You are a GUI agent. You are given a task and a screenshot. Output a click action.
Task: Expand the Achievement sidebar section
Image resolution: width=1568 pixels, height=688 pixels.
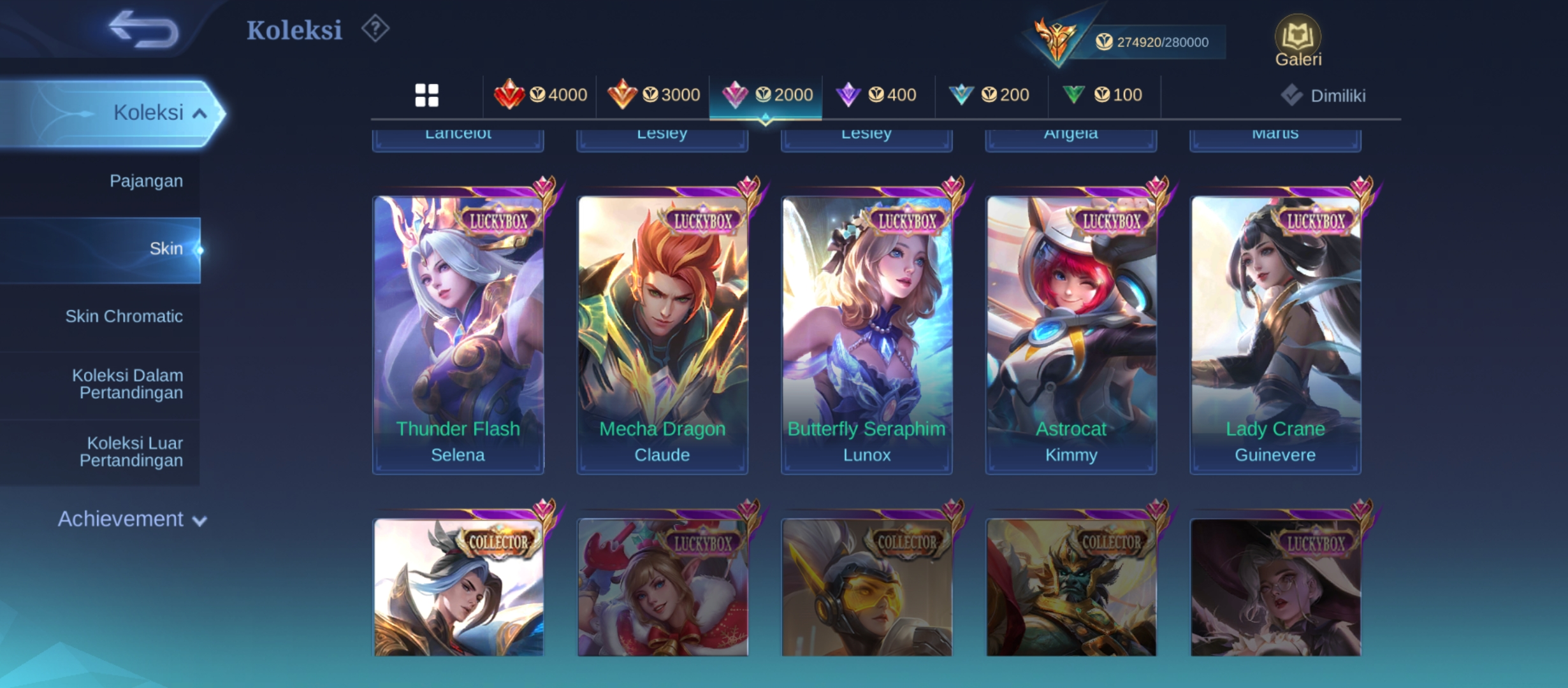(133, 519)
